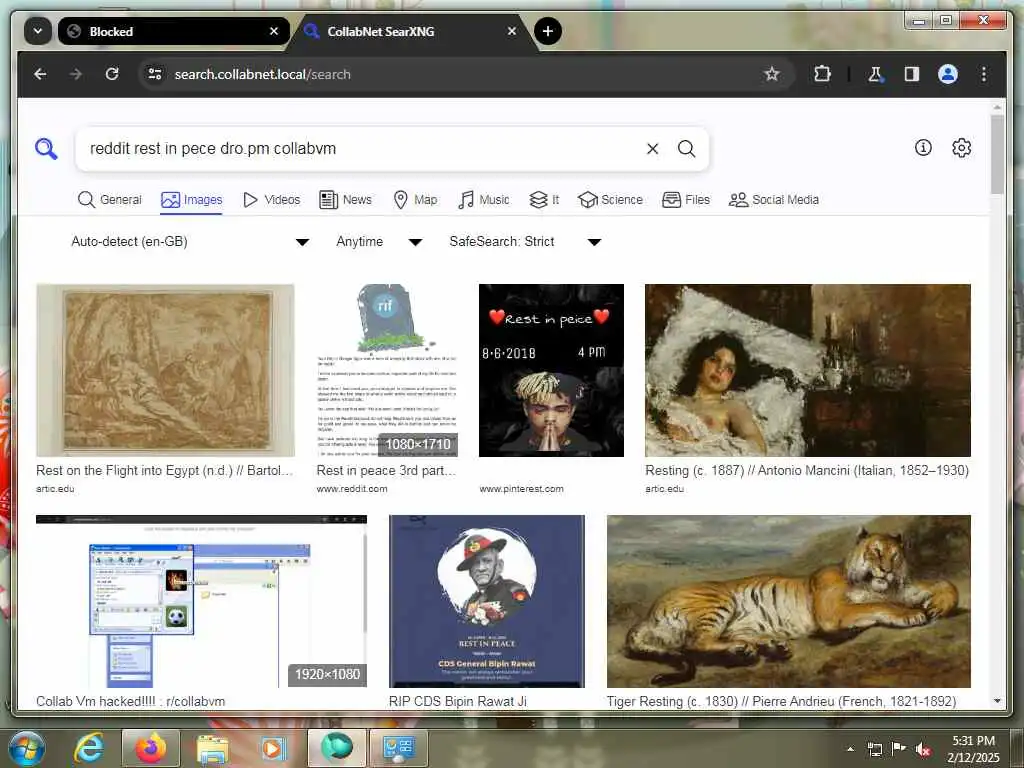Image resolution: width=1024 pixels, height=768 pixels.
Task: Open the Windows Start menu
Action: point(25,748)
